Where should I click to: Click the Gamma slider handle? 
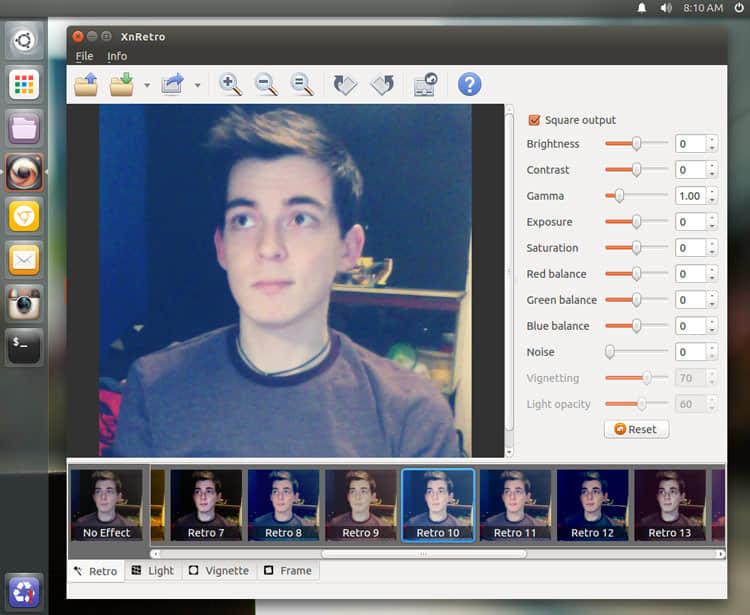[x=619, y=196]
